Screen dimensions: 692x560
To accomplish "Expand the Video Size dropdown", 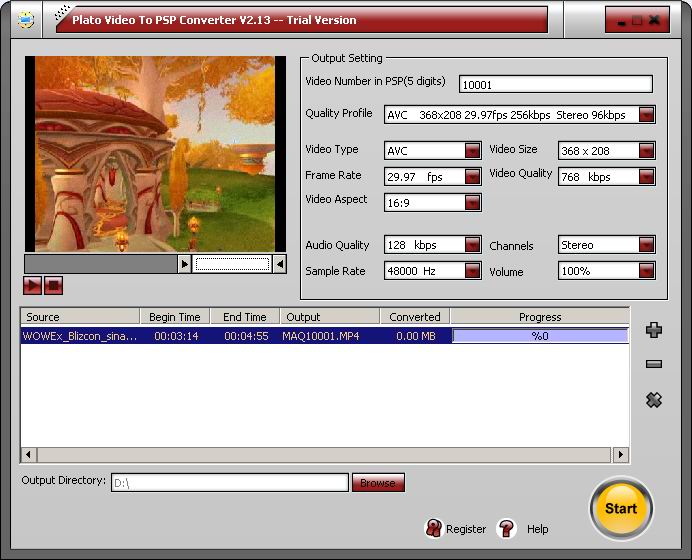I will click(647, 150).
